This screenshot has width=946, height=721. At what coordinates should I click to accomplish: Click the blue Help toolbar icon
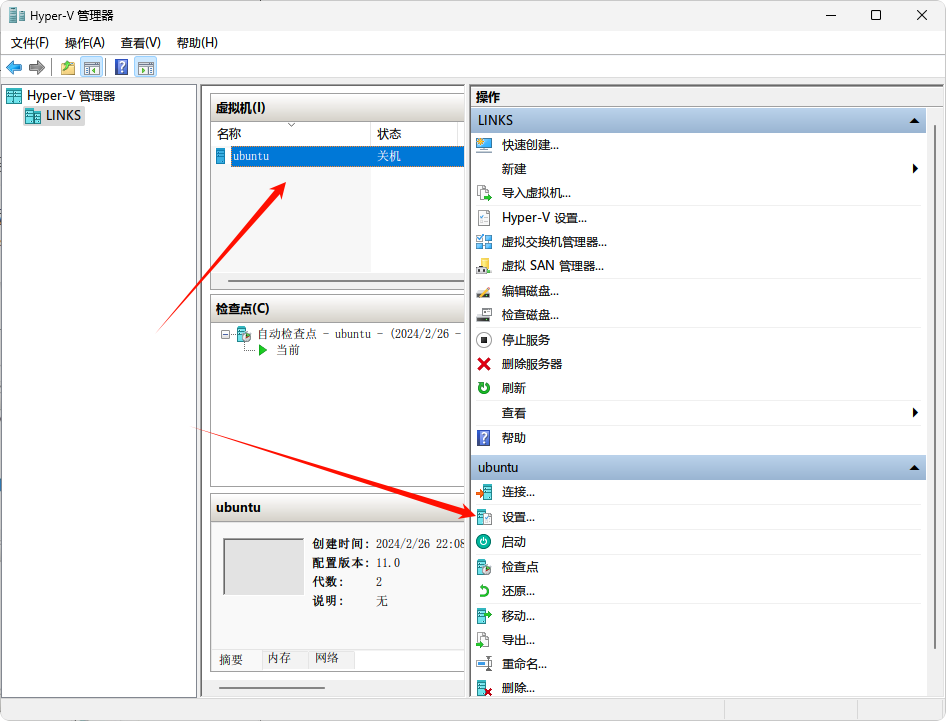(121, 68)
